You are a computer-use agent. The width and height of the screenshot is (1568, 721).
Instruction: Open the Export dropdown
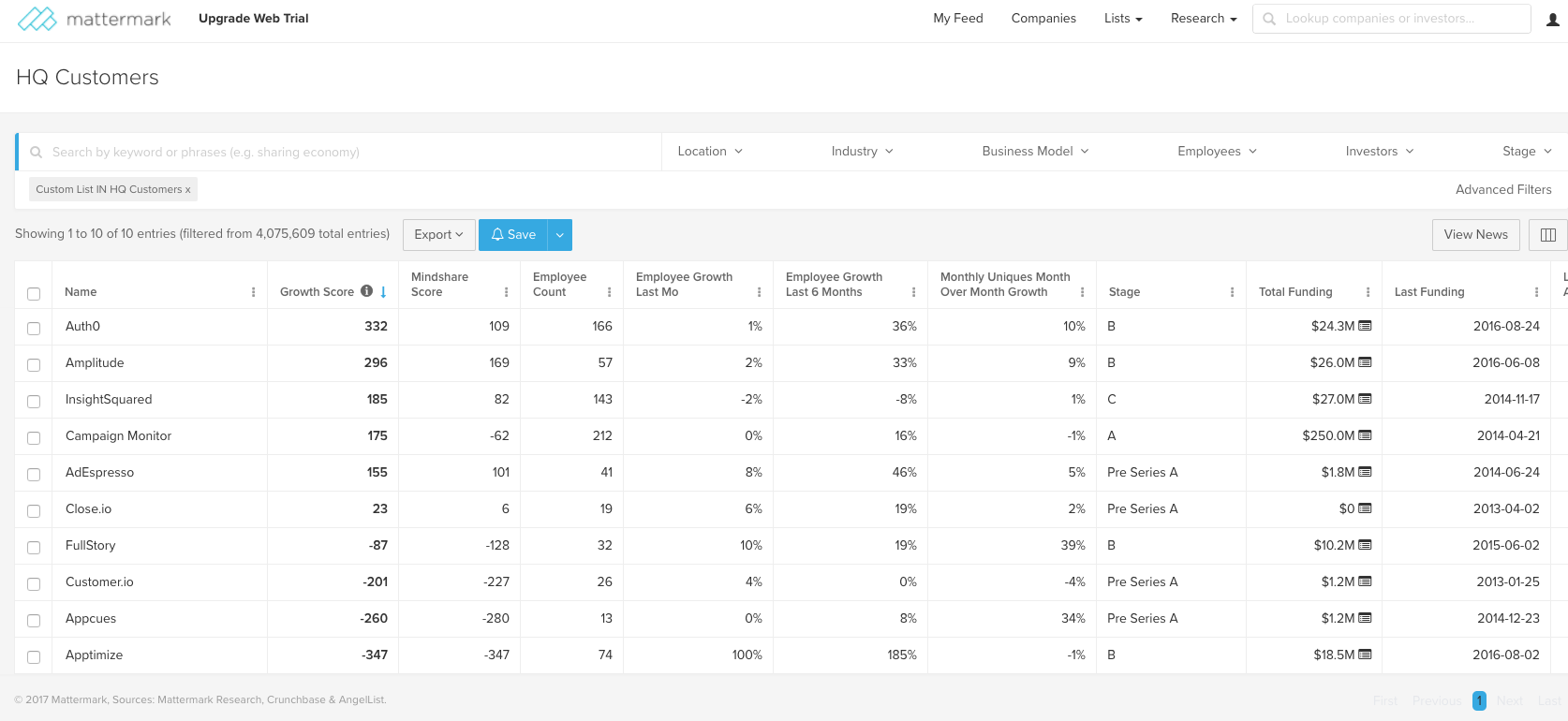pyautogui.click(x=438, y=235)
